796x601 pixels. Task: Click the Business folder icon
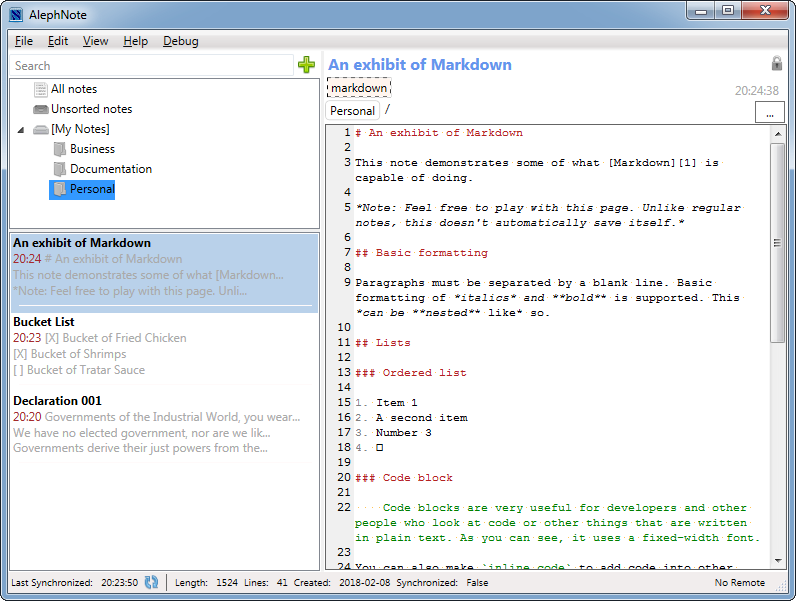pos(60,149)
